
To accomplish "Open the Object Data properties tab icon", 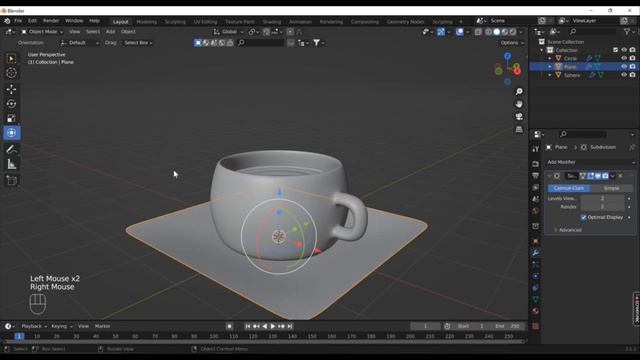I will tap(536, 300).
